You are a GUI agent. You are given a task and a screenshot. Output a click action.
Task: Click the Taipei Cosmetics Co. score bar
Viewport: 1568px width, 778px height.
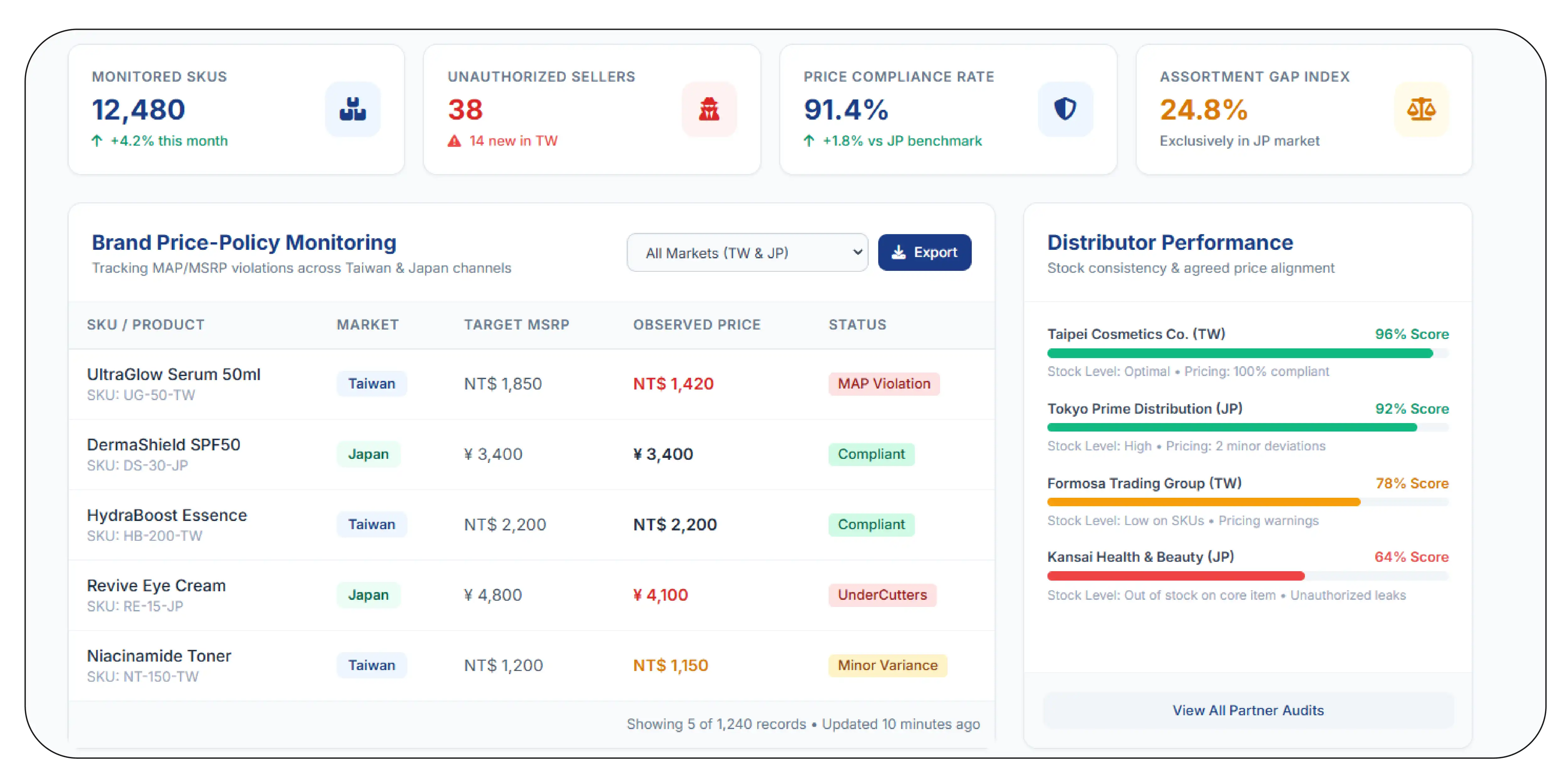pos(1248,353)
